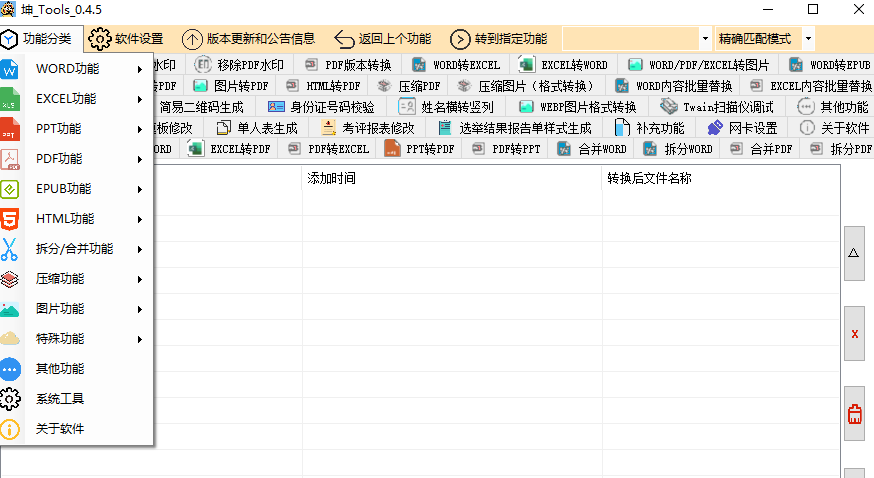Screen dimensions: 874x478
Task: Open 压缩图片（格式转换）function
Action: click(527, 86)
